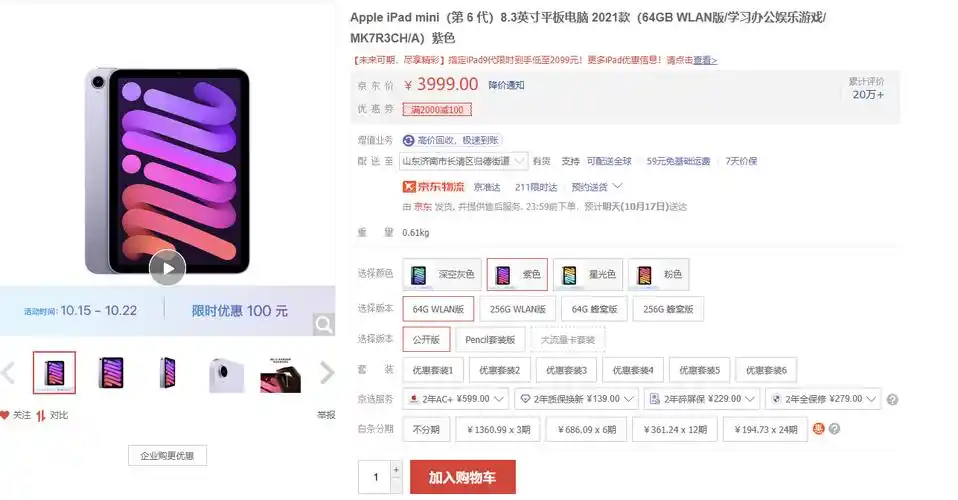Click the help icon beside 白条分期 options
This screenshot has width=958, height=500.
(835, 429)
